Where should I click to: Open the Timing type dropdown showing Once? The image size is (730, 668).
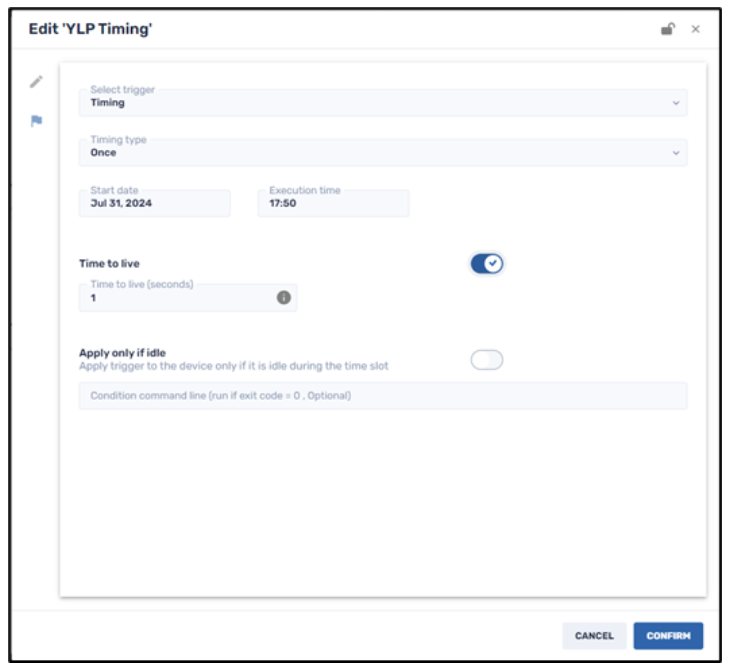(370, 152)
